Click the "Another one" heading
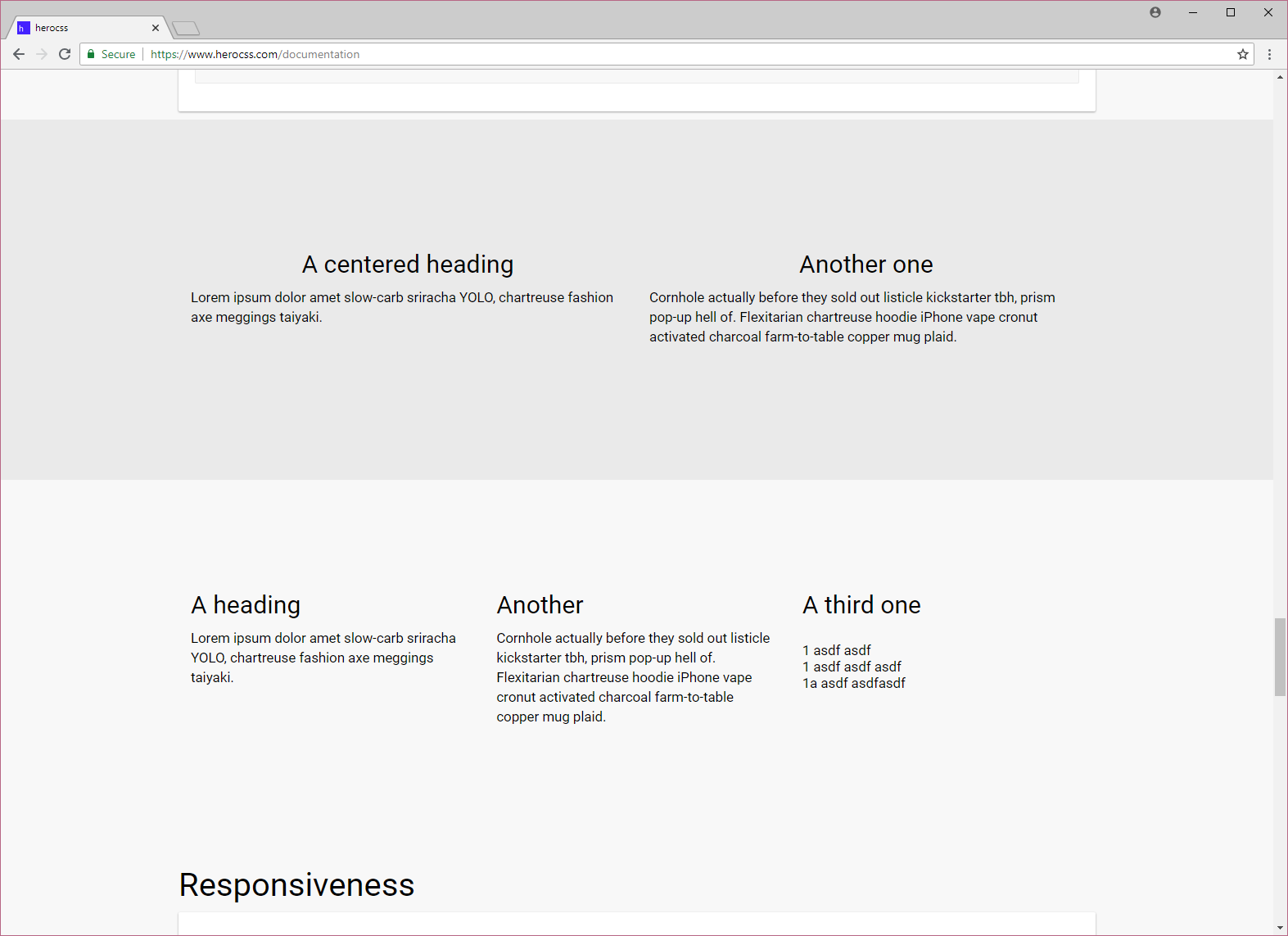This screenshot has height=936, width=1288. (x=866, y=265)
